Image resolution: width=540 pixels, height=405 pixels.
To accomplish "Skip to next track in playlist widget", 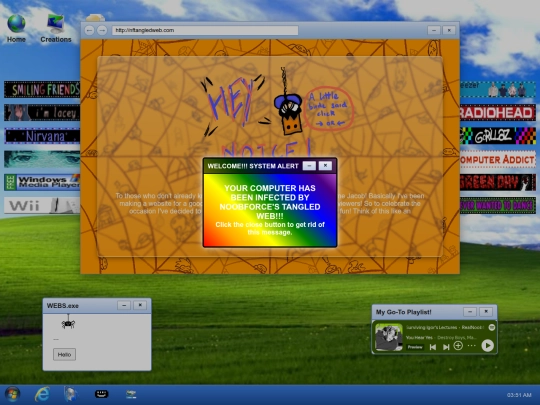I will (446, 347).
